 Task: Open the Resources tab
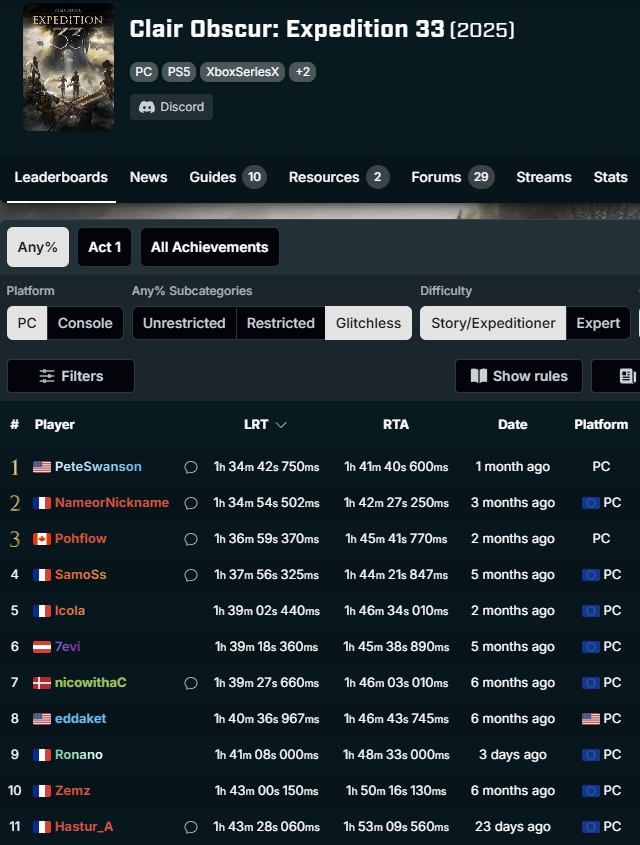[x=338, y=177]
